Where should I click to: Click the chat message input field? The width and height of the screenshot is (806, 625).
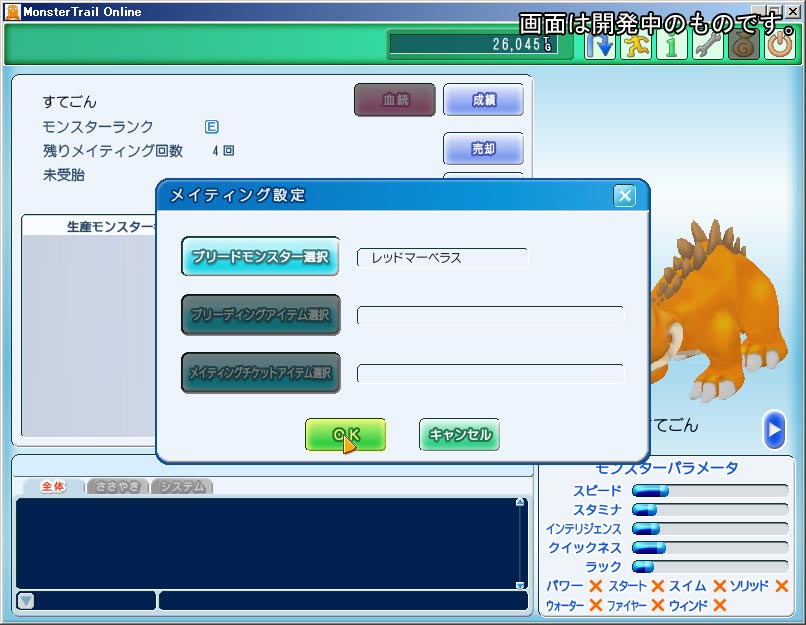coord(343,600)
